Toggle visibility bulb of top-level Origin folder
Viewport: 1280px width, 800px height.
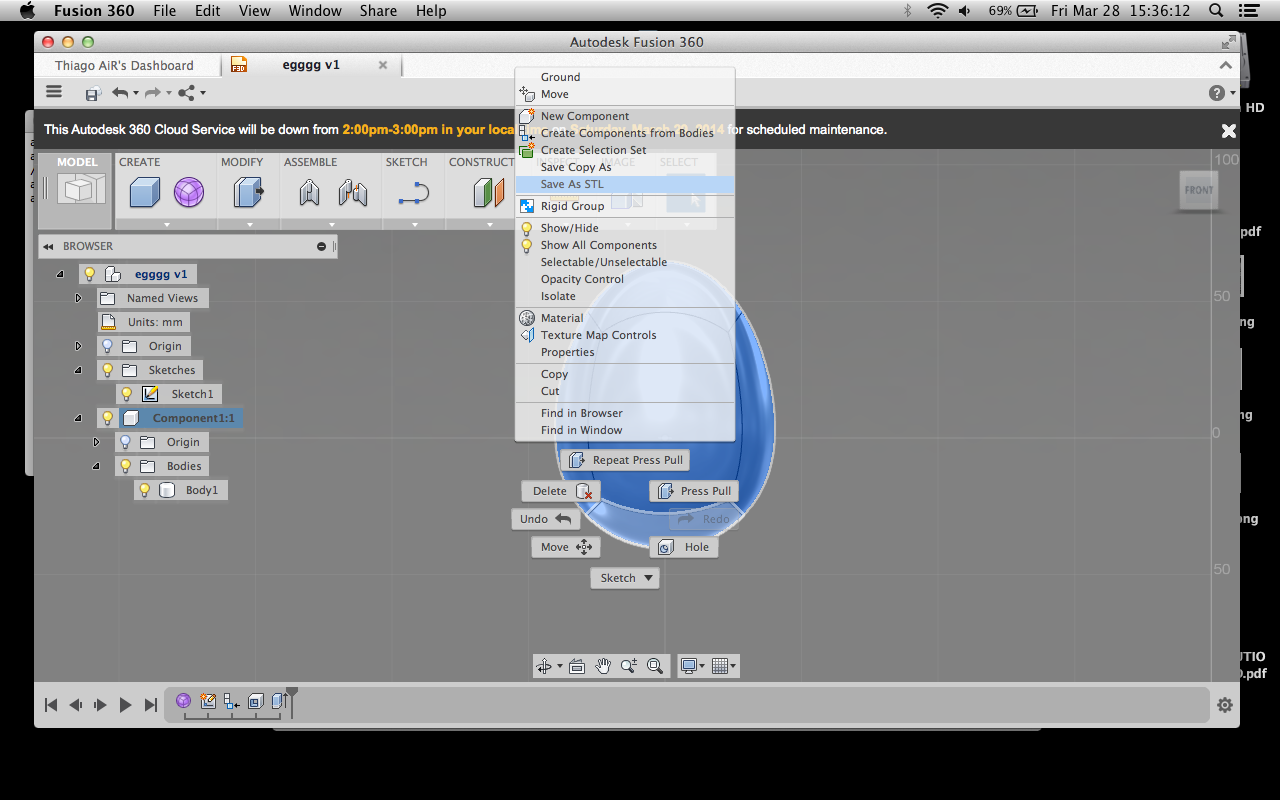107,346
